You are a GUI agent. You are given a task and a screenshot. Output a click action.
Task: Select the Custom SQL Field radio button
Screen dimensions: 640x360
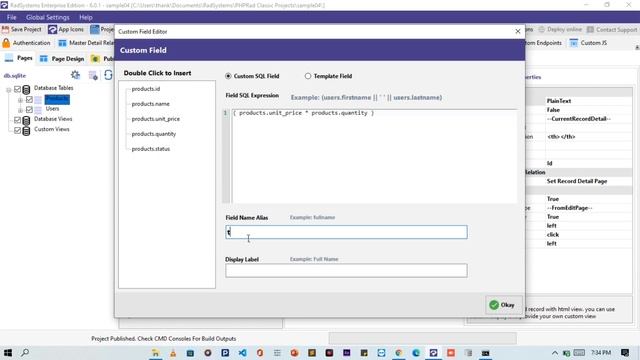click(228, 76)
